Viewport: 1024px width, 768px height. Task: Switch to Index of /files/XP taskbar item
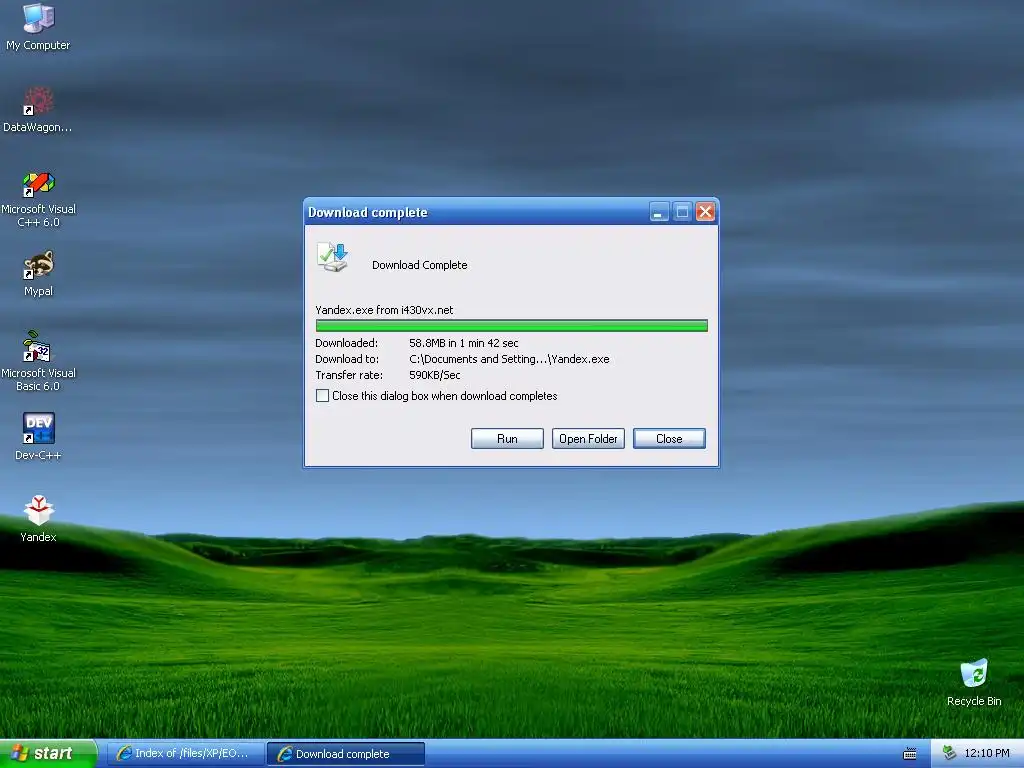pyautogui.click(x=185, y=754)
